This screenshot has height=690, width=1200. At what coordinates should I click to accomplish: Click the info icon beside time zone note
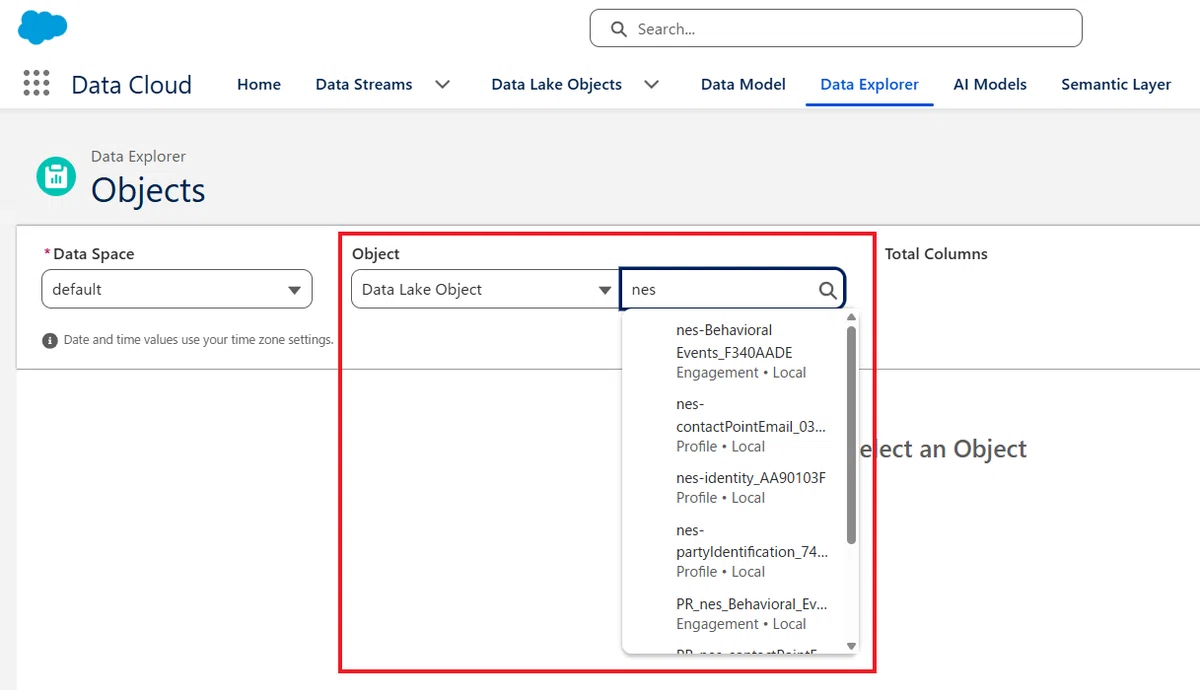(x=50, y=341)
